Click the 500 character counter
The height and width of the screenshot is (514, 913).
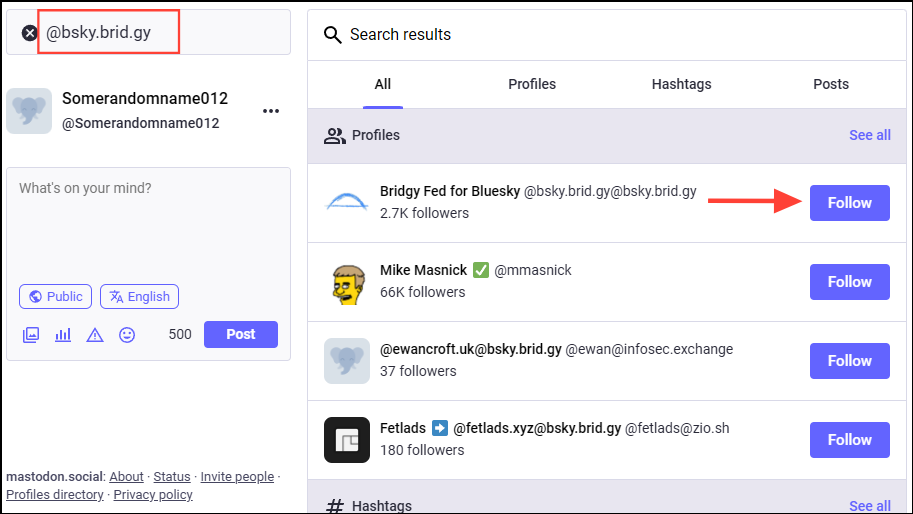tap(180, 334)
